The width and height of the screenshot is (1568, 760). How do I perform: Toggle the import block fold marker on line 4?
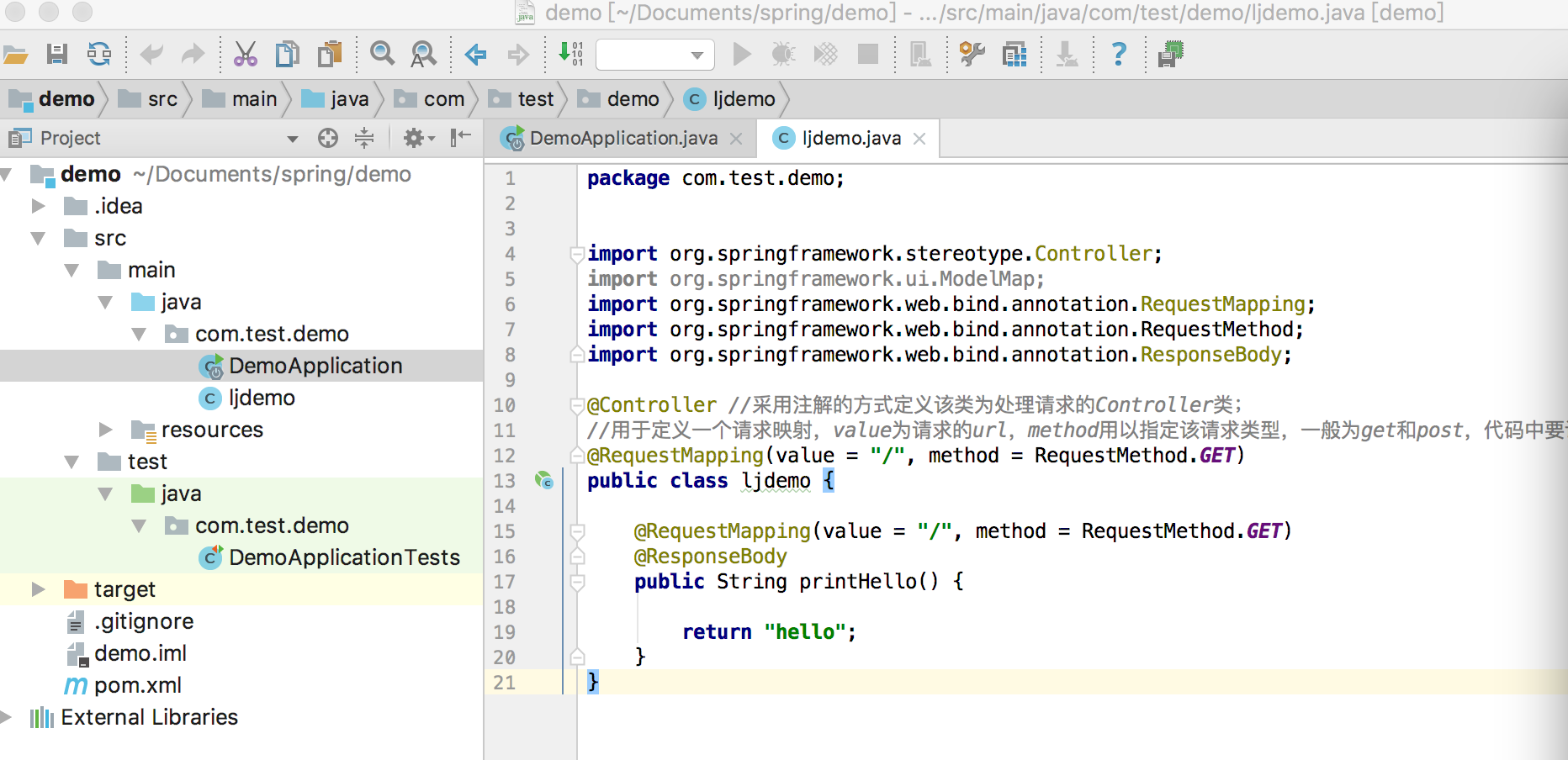577,253
